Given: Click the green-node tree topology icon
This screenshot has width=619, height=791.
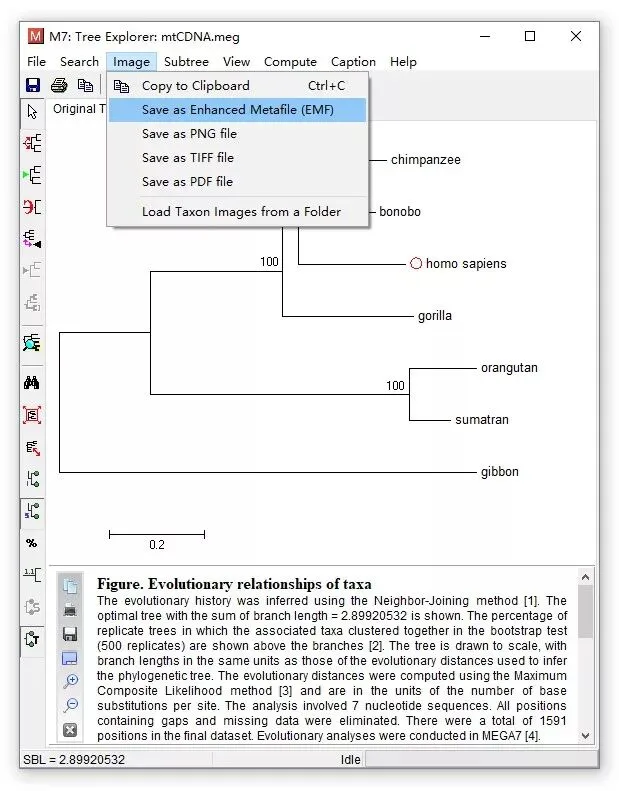Looking at the screenshot, I should click(32, 479).
